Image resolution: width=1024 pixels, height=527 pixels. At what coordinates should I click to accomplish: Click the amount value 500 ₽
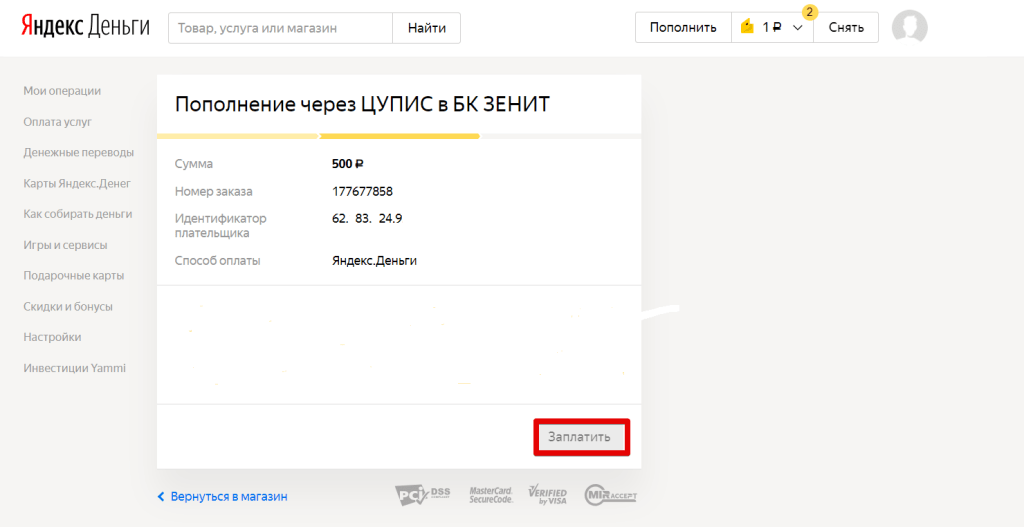click(x=347, y=164)
